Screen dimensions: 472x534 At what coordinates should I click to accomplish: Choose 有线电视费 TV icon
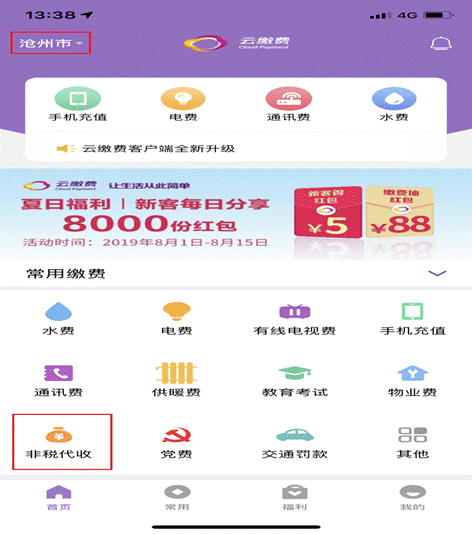(x=295, y=319)
